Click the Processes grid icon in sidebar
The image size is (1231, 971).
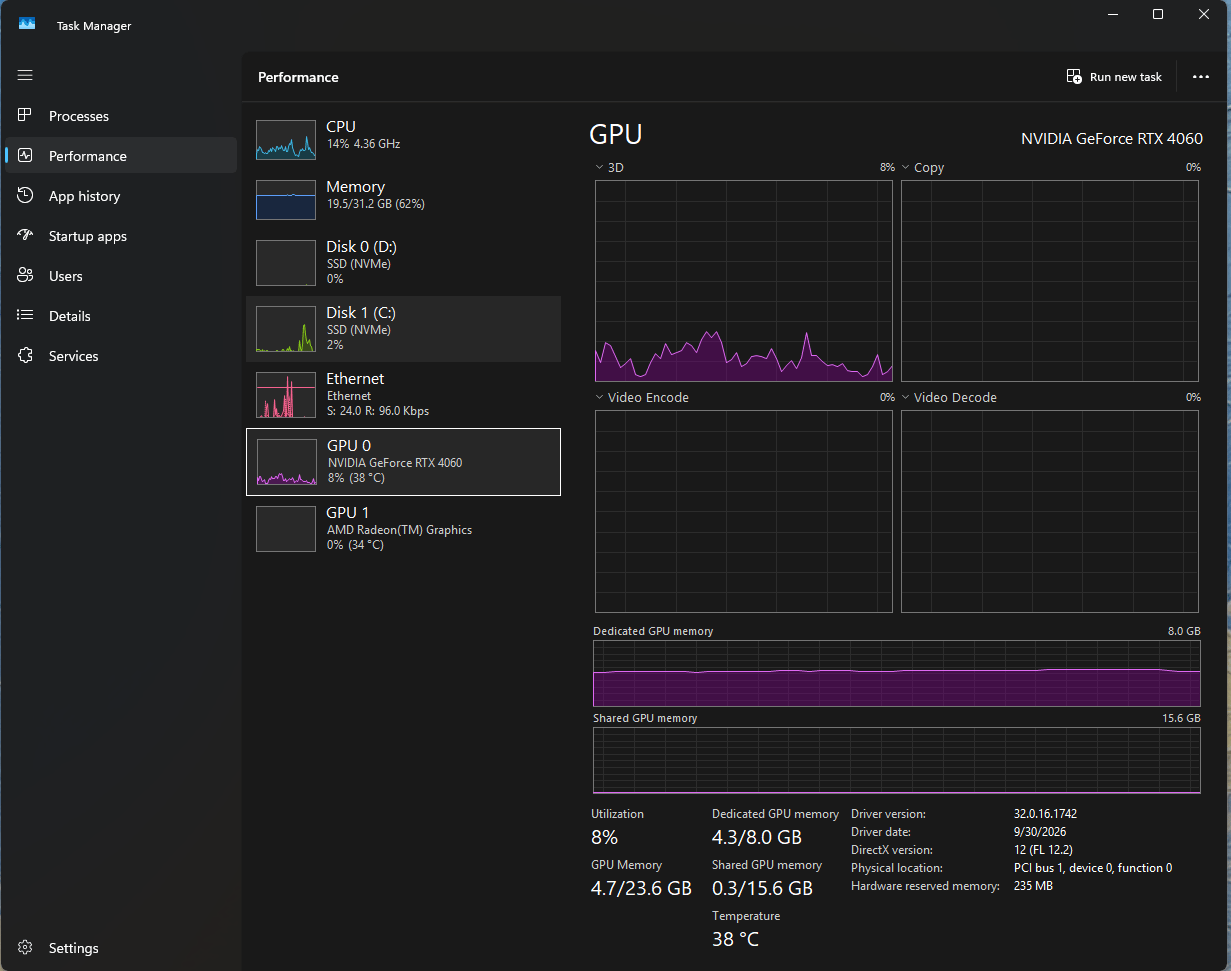[26, 116]
